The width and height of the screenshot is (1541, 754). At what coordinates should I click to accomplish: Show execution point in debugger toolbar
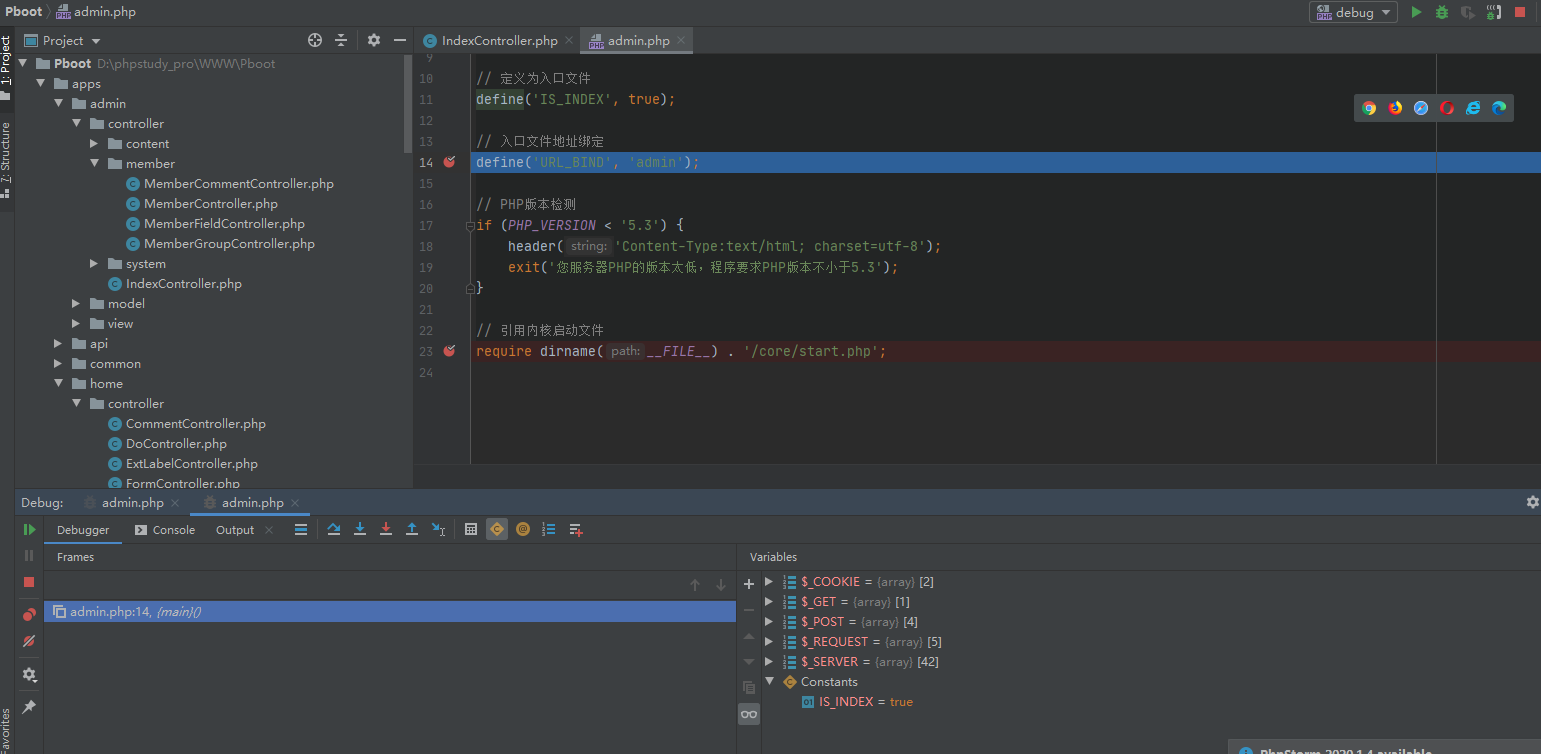[x=301, y=530]
